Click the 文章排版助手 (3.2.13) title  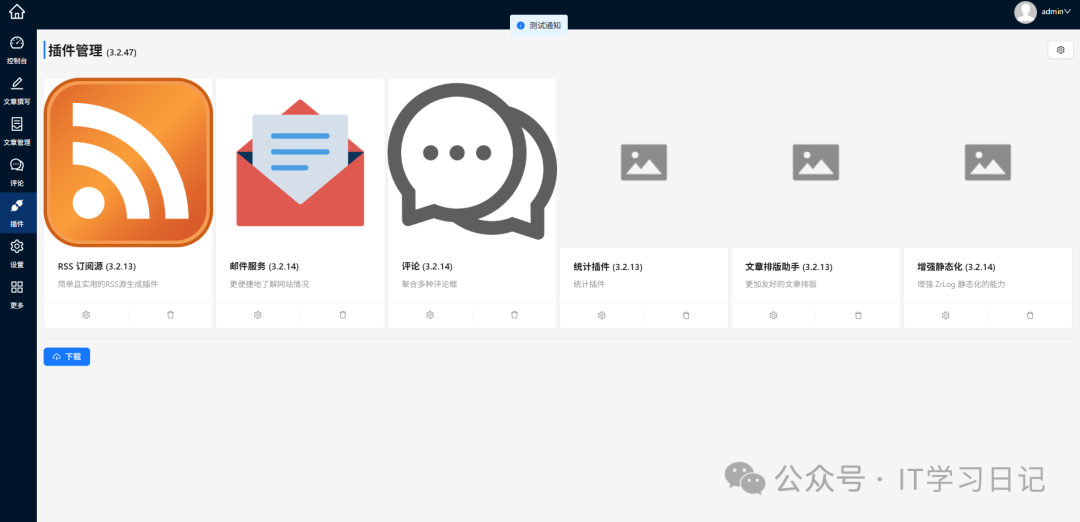(789, 267)
